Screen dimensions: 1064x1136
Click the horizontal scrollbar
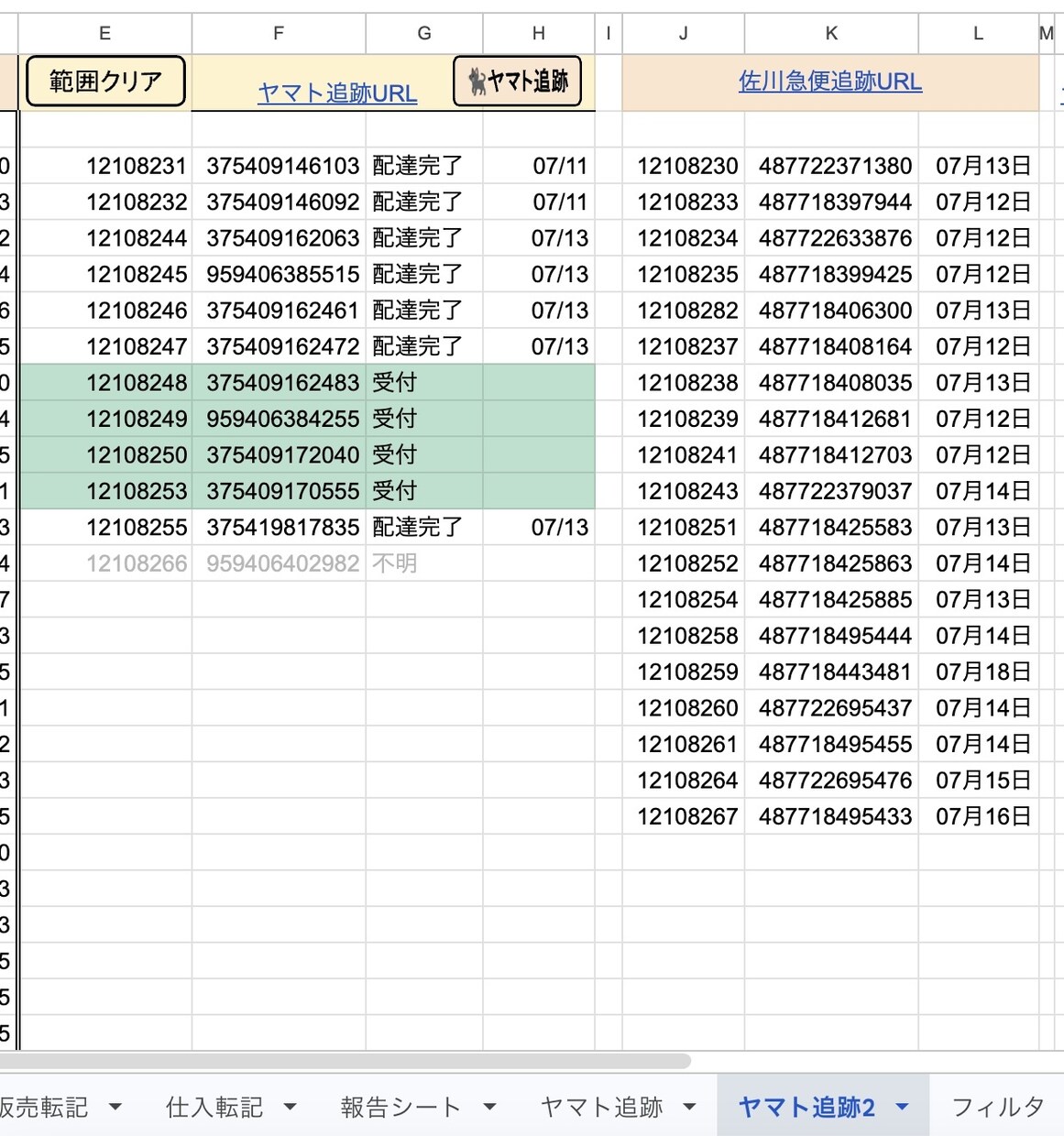tap(346, 1061)
